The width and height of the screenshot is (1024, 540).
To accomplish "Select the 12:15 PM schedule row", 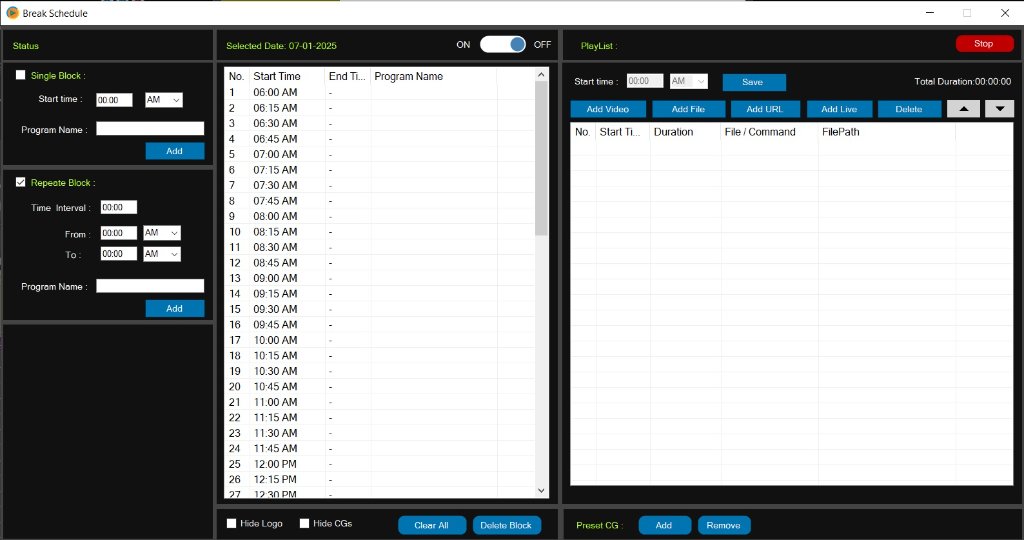I will click(379, 479).
